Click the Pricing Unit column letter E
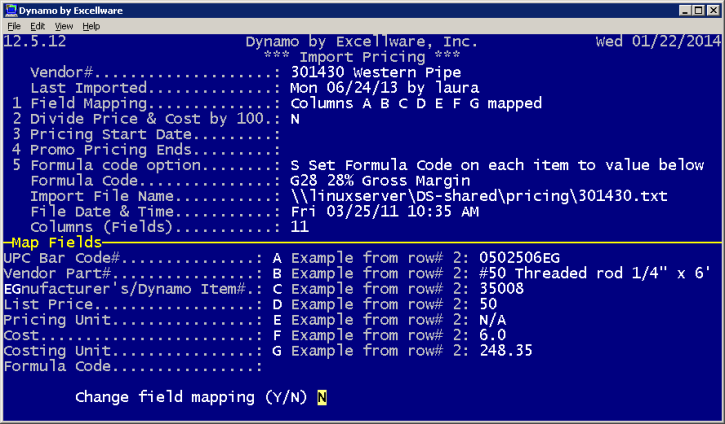 (x=277, y=320)
